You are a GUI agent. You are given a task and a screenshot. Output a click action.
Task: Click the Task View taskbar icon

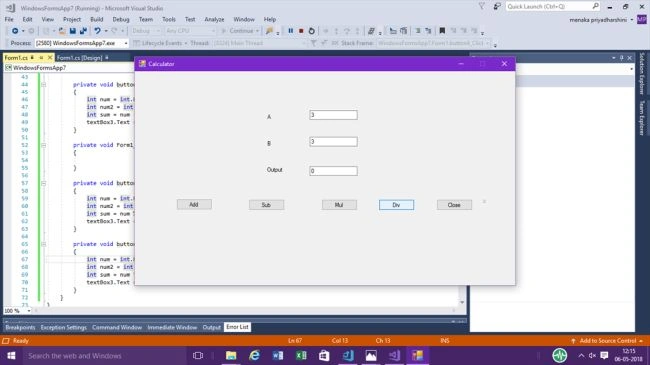[x=198, y=355]
